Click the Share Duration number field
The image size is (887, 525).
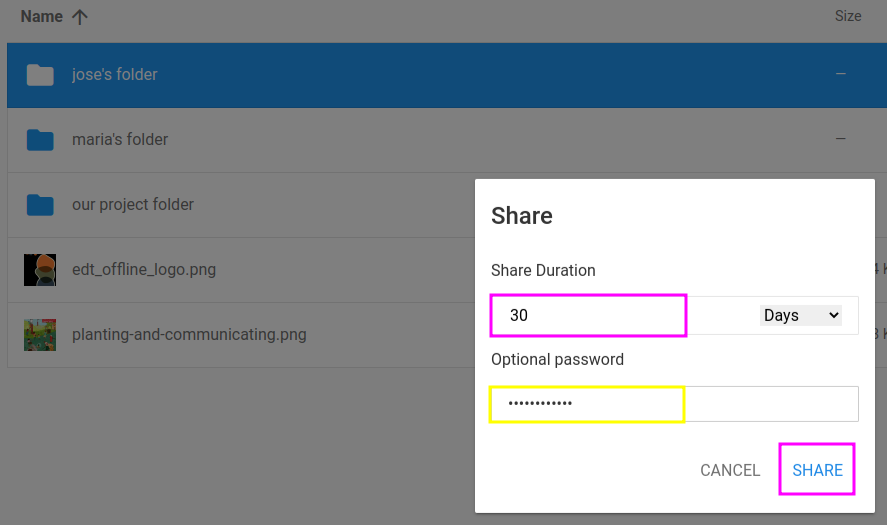(x=588, y=315)
